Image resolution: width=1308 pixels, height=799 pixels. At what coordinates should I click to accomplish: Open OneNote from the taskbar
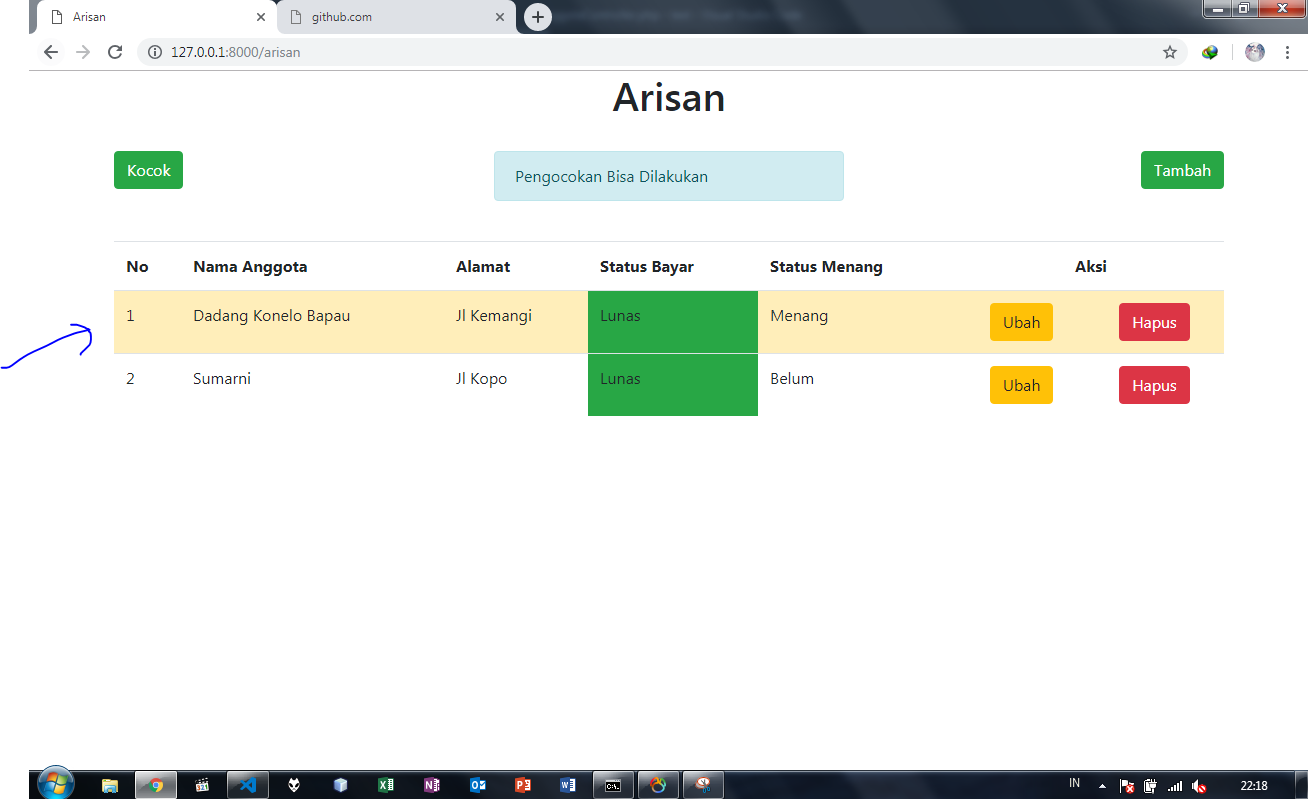pos(432,785)
